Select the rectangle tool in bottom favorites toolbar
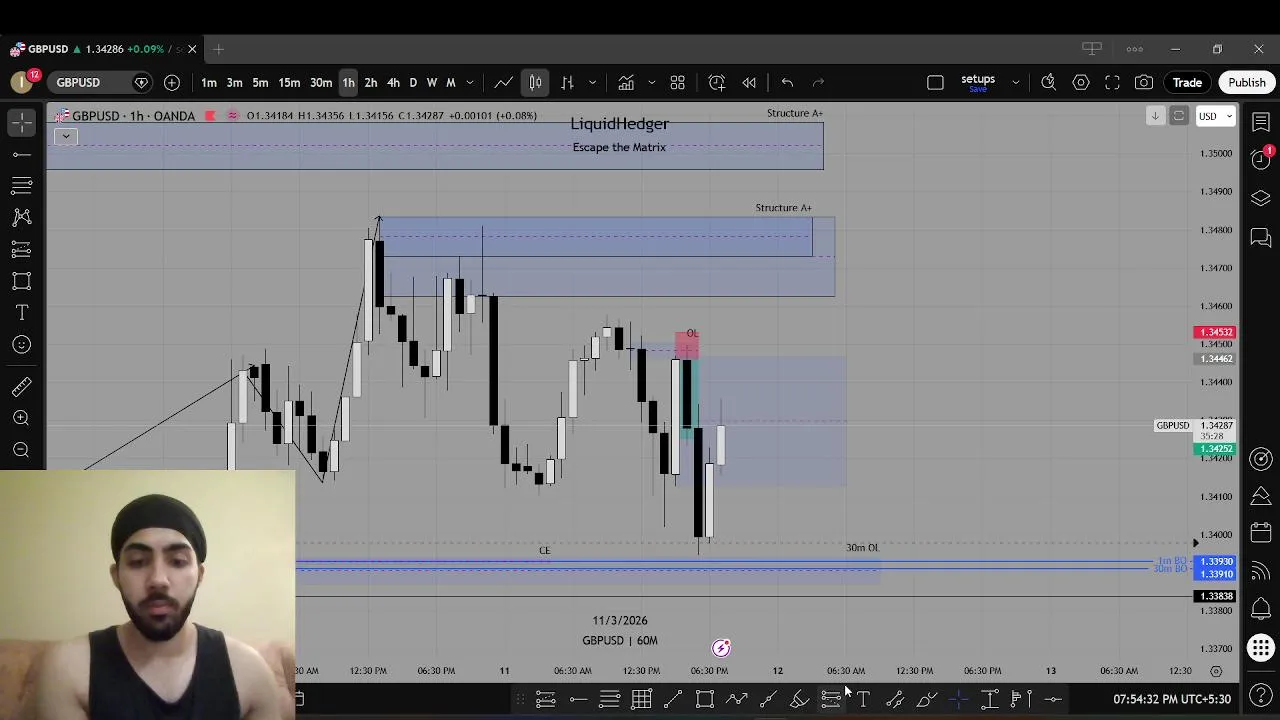Screen dimensions: 1280x720 [x=705, y=699]
